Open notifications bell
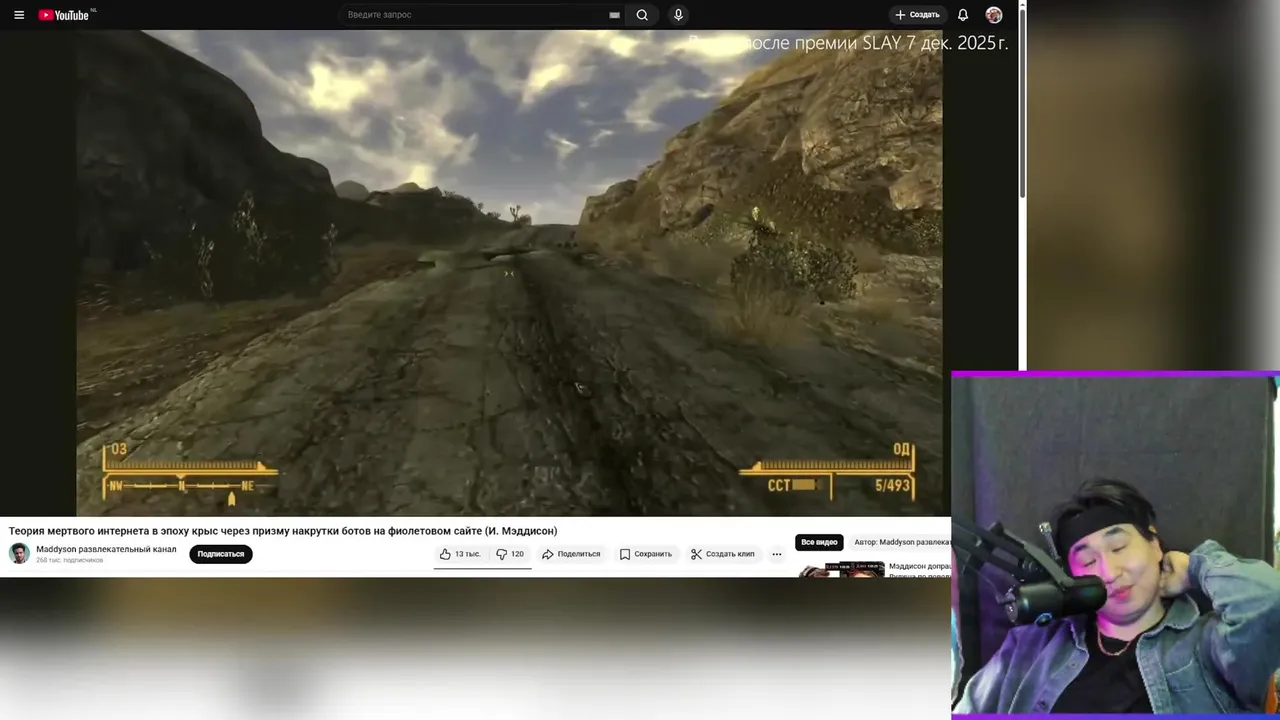This screenshot has width=1280, height=720. (x=963, y=15)
